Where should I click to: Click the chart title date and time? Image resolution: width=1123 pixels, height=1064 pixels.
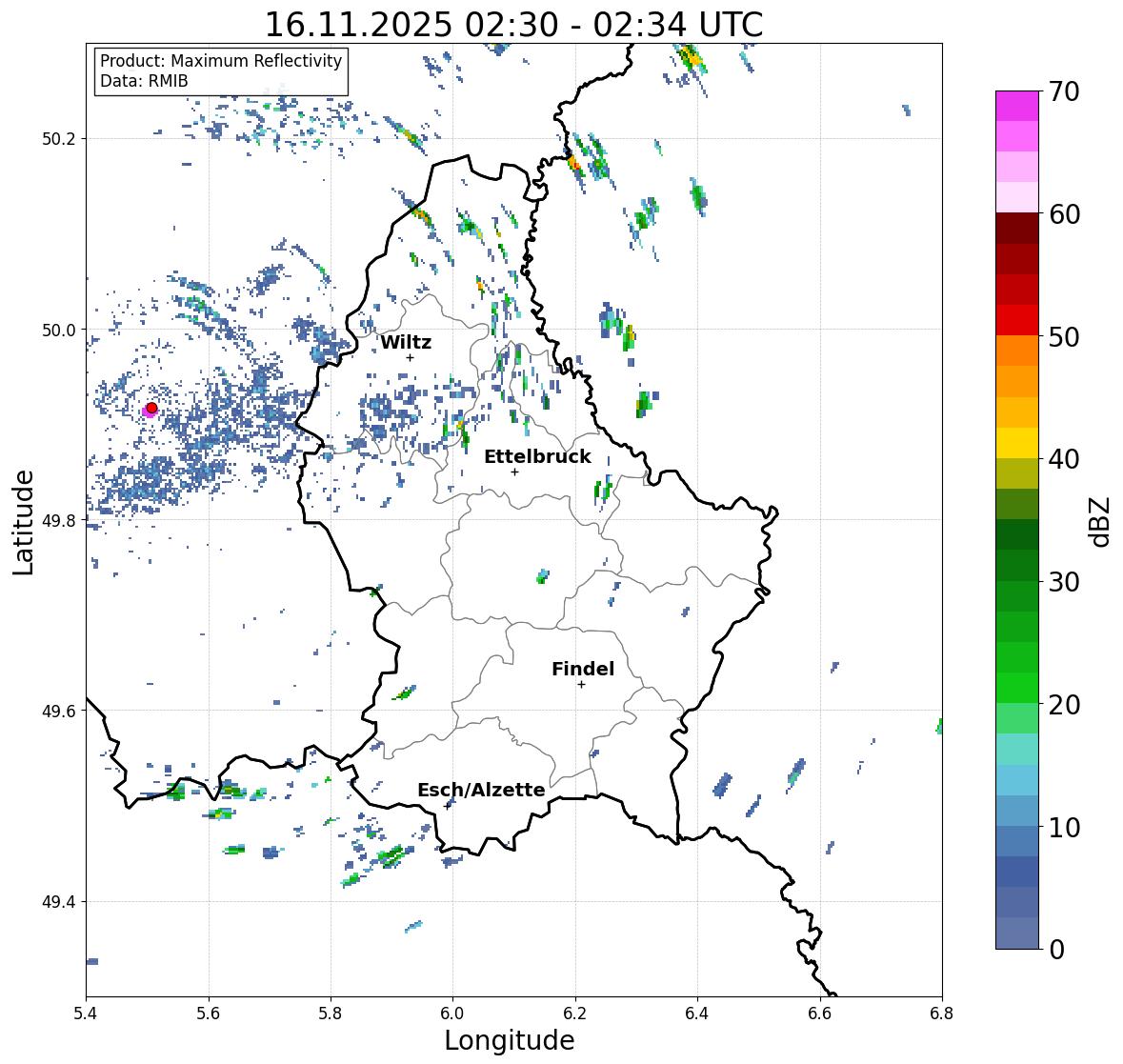(513, 25)
